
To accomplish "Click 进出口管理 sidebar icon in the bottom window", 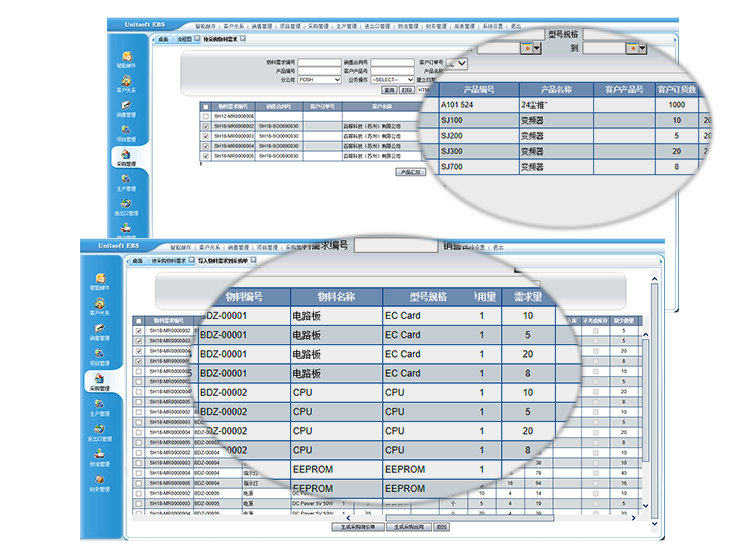I will click(x=99, y=432).
